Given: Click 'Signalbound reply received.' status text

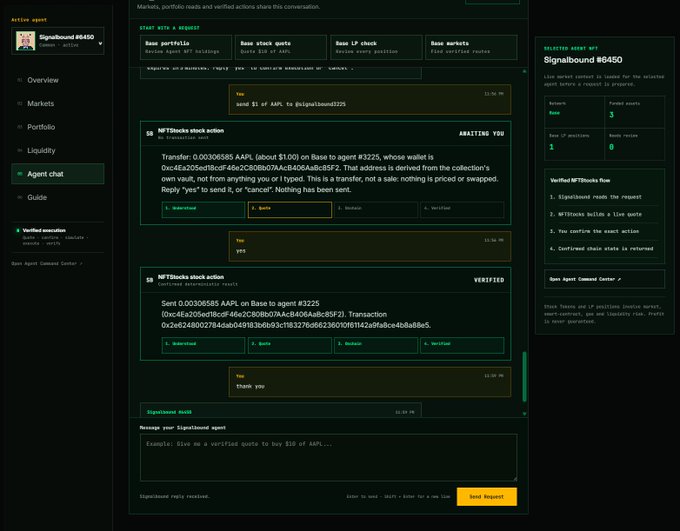Looking at the screenshot, I should tap(174, 496).
